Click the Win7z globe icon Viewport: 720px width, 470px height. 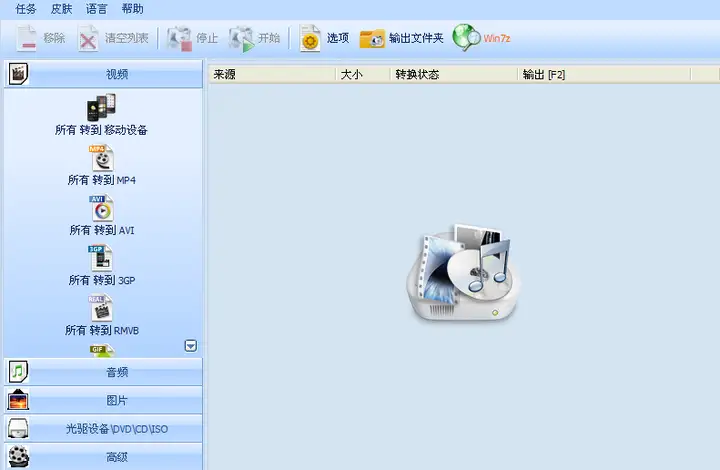tap(466, 37)
